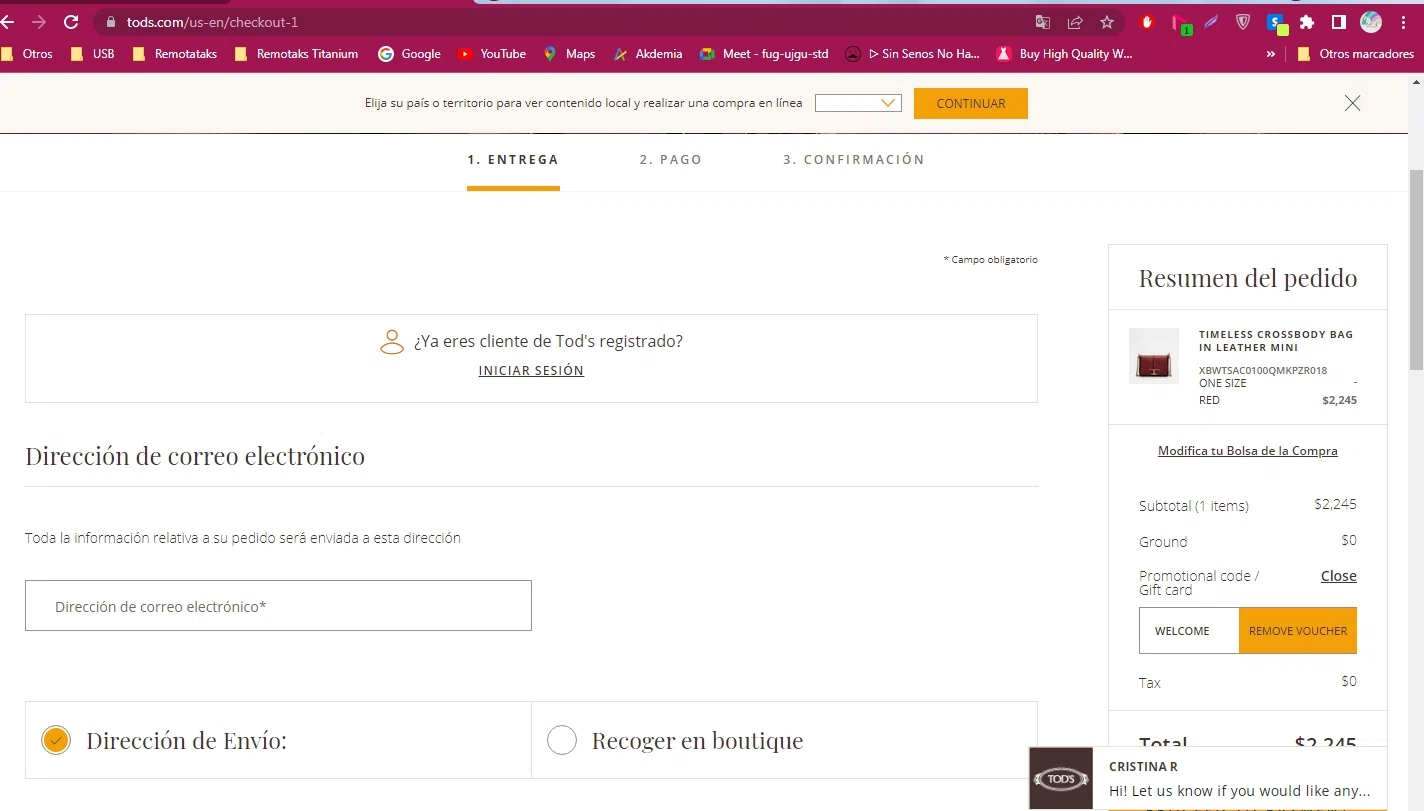1424x811 pixels.
Task: Click the REMOVE VOUCHER button
Action: coord(1298,631)
